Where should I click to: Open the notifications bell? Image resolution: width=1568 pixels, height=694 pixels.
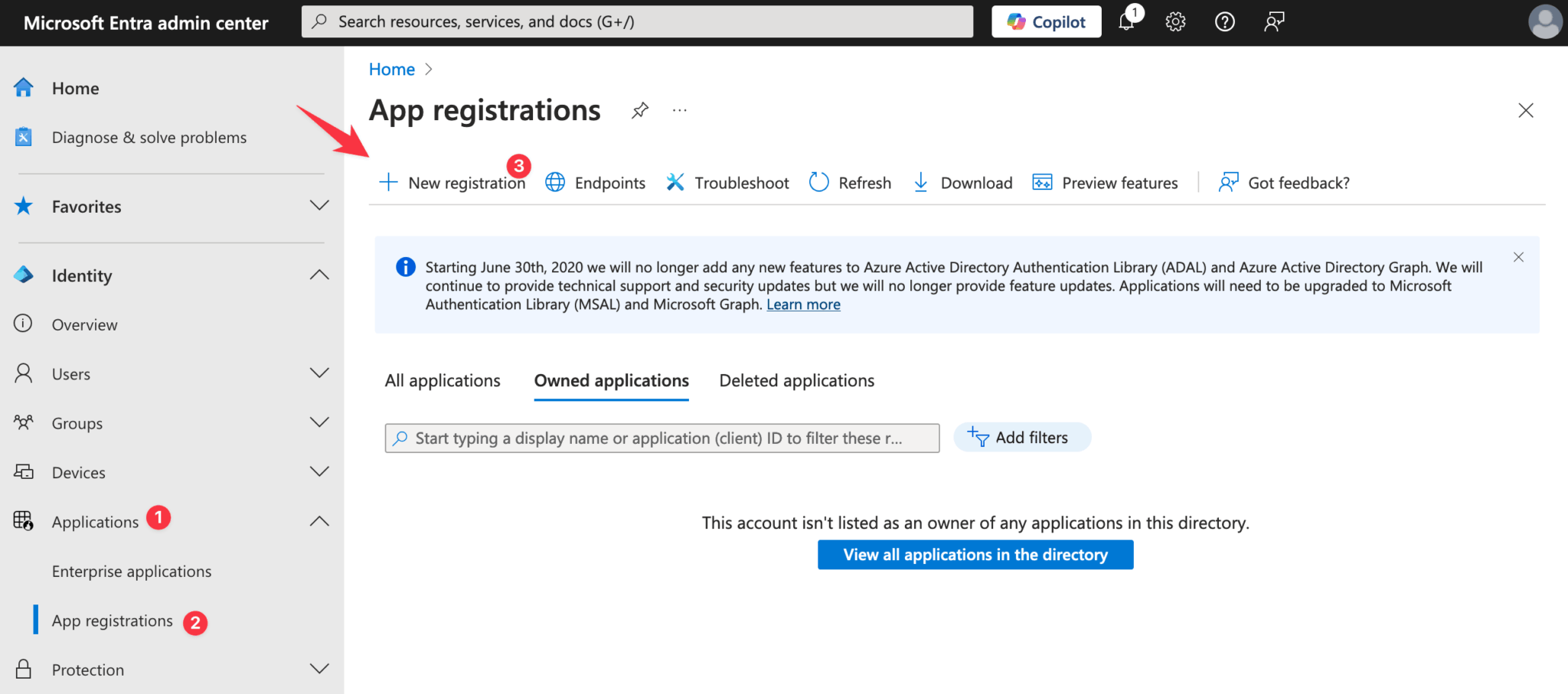pyautogui.click(x=1126, y=21)
